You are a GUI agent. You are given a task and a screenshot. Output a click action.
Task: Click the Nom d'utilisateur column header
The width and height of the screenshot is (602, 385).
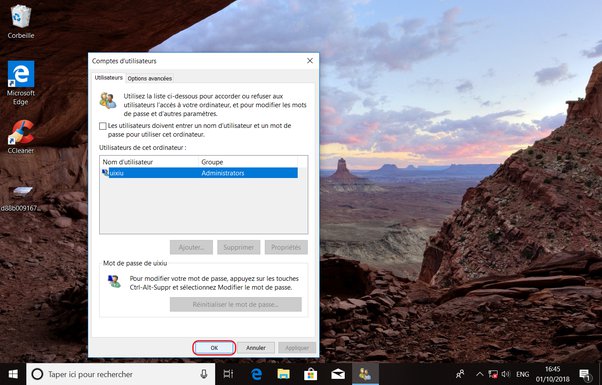(x=149, y=162)
